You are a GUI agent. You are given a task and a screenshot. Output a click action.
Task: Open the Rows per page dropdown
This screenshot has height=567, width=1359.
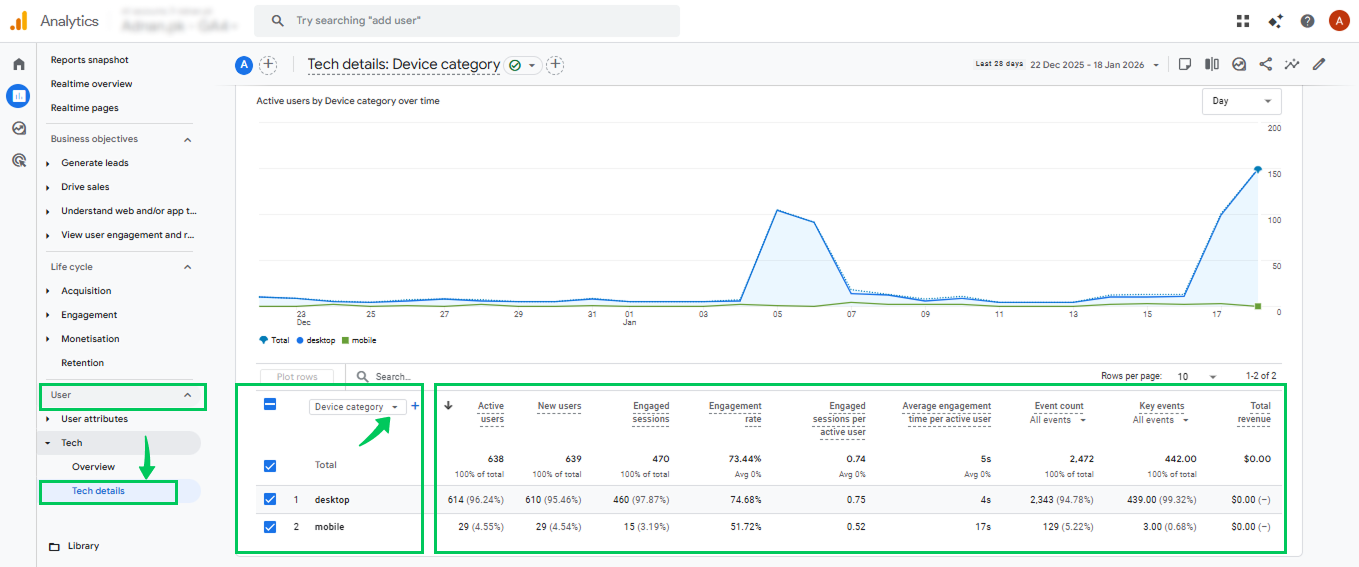point(1197,377)
